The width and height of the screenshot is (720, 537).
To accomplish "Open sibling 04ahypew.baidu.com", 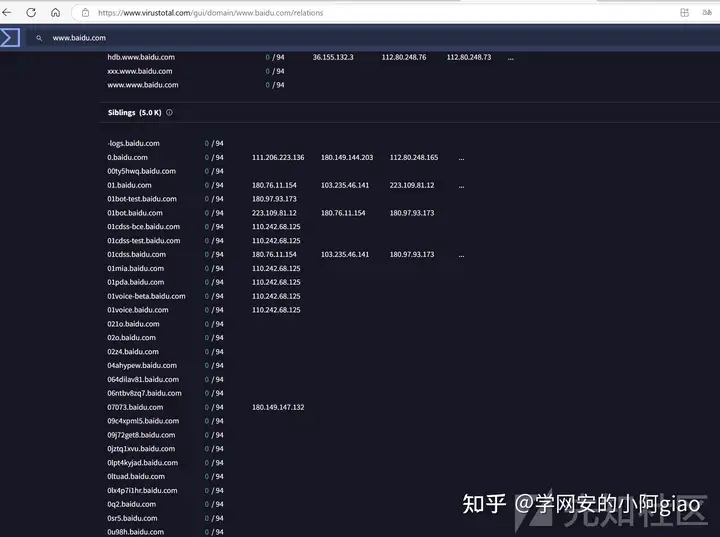I will pos(142,366).
